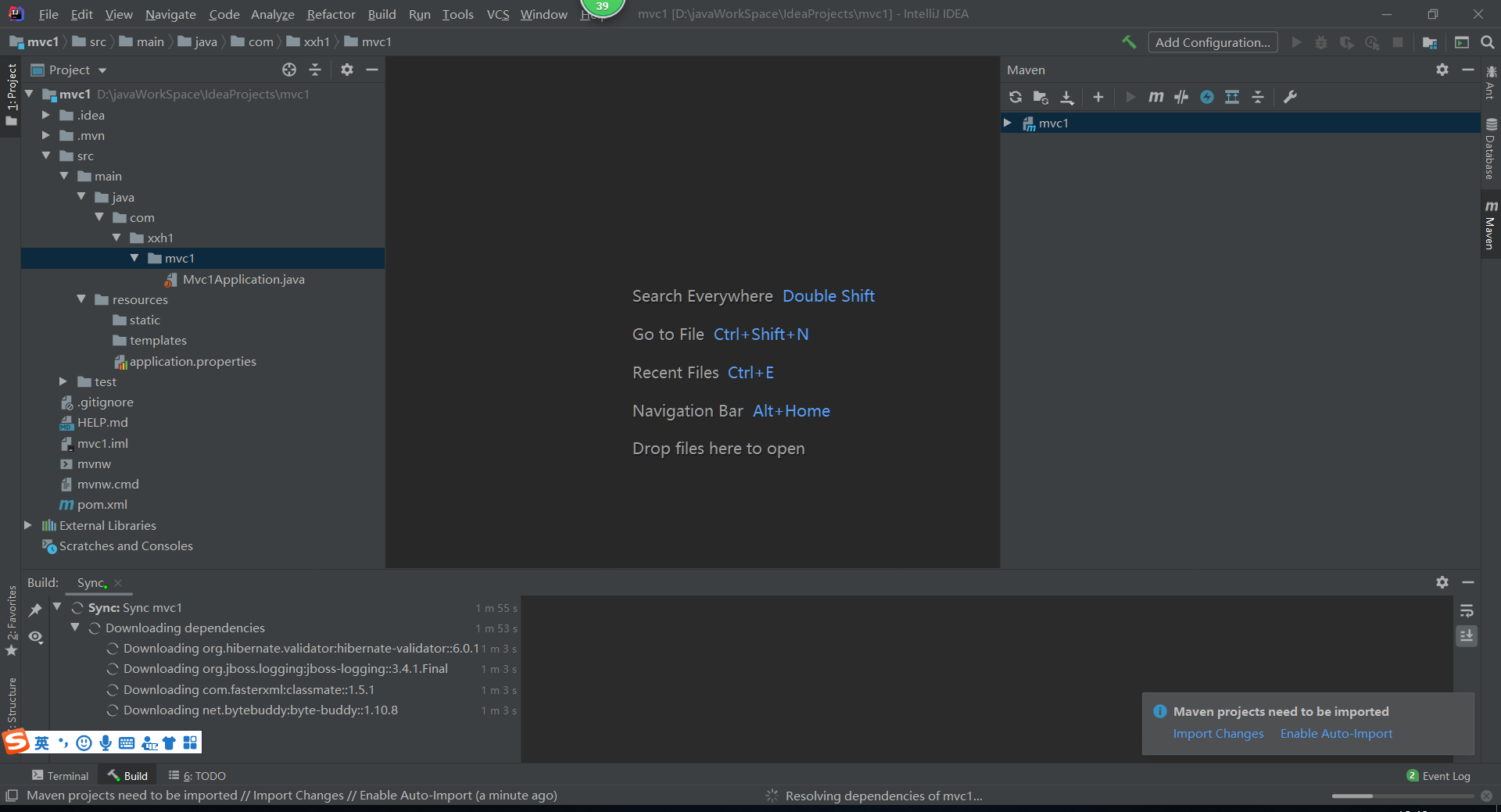Open the Refactor menu
The width and height of the screenshot is (1501, 812).
click(331, 14)
